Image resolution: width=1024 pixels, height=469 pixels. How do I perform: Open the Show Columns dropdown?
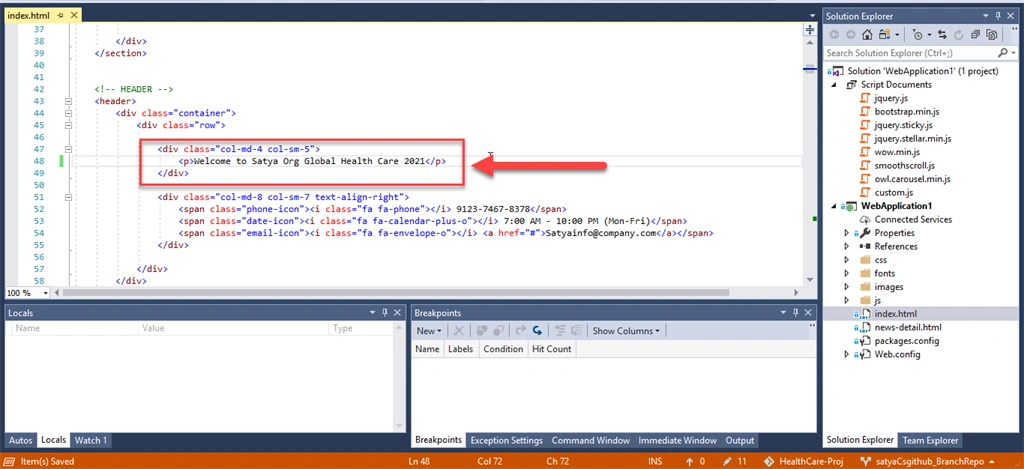(x=626, y=331)
